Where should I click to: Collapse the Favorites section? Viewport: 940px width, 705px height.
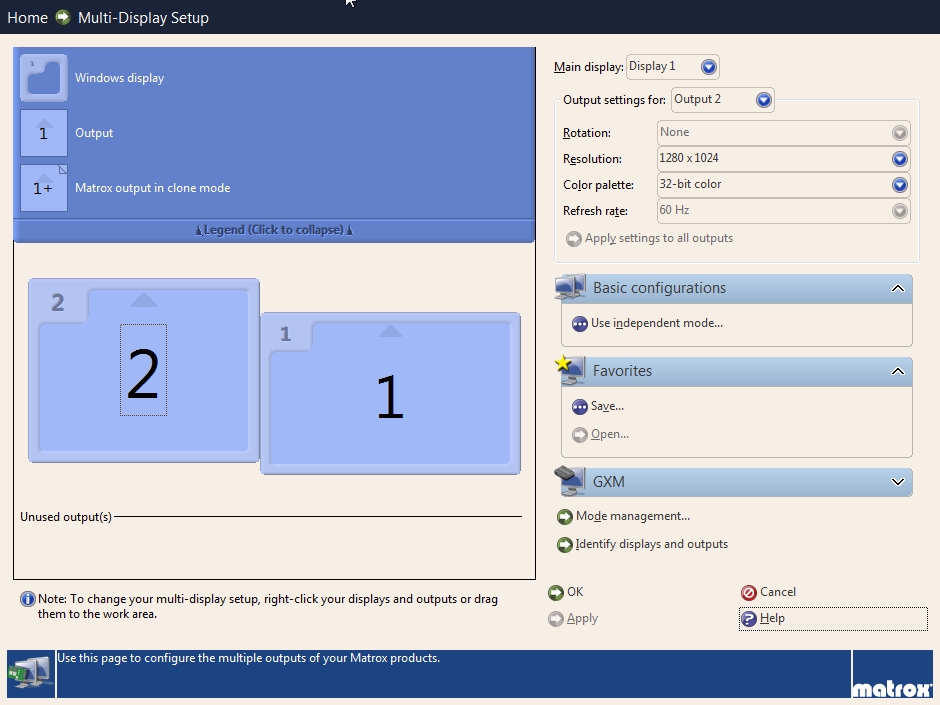[x=897, y=371]
